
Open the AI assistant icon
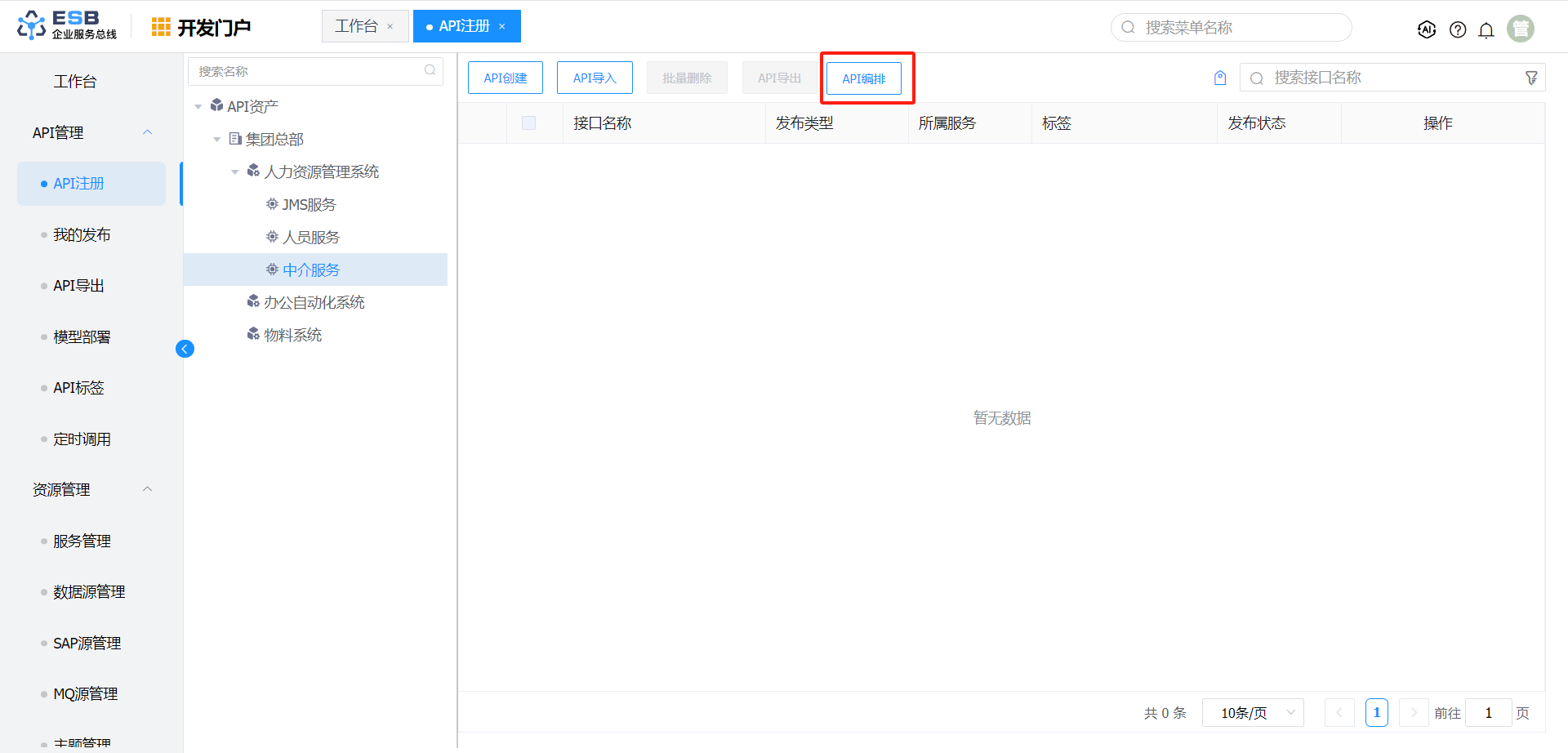point(1427,29)
